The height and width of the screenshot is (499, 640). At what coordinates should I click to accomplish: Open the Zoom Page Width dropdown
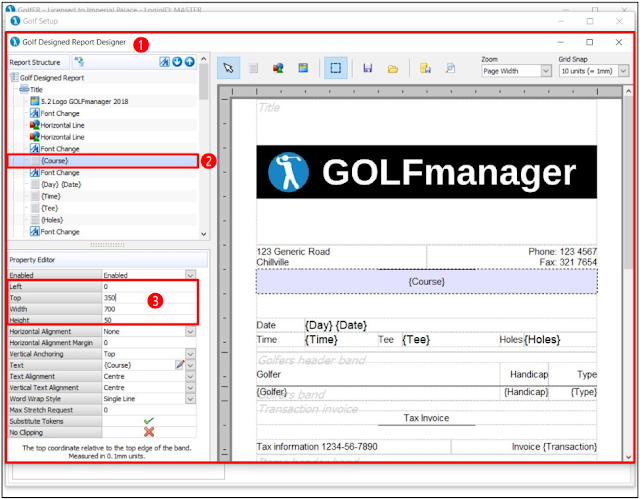tap(546, 71)
